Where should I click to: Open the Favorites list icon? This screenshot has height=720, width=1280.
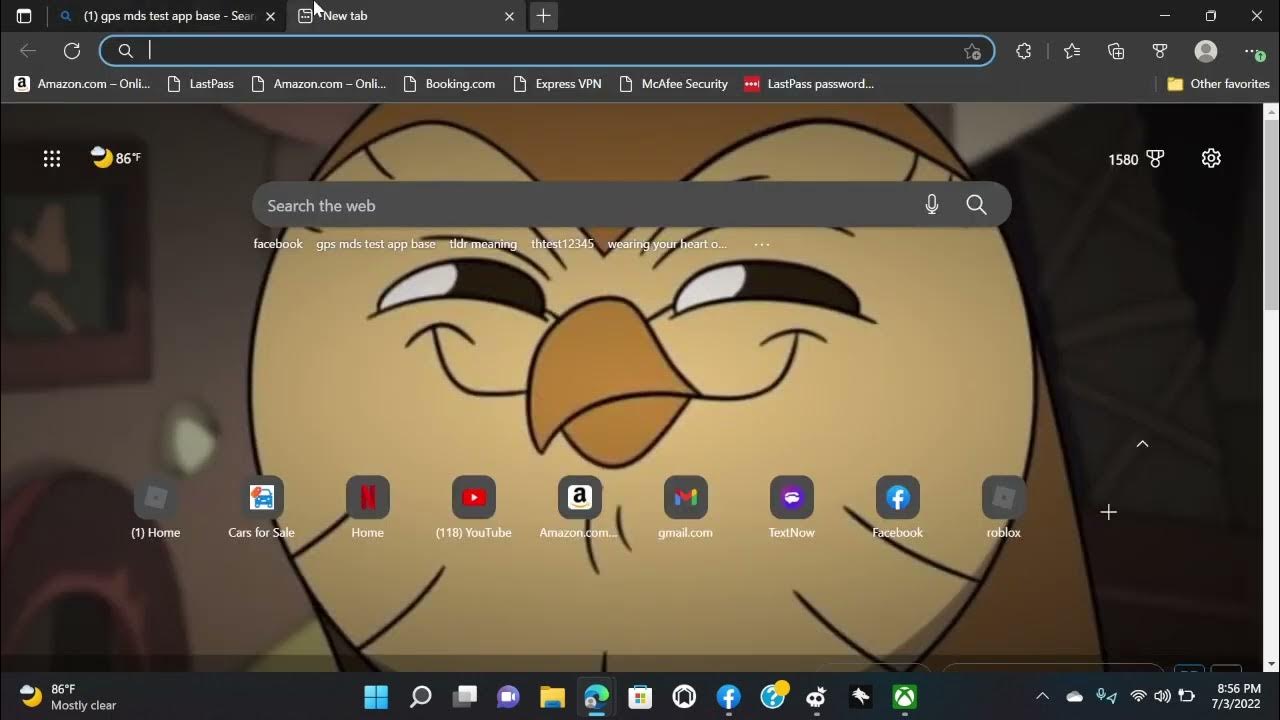coord(1072,51)
